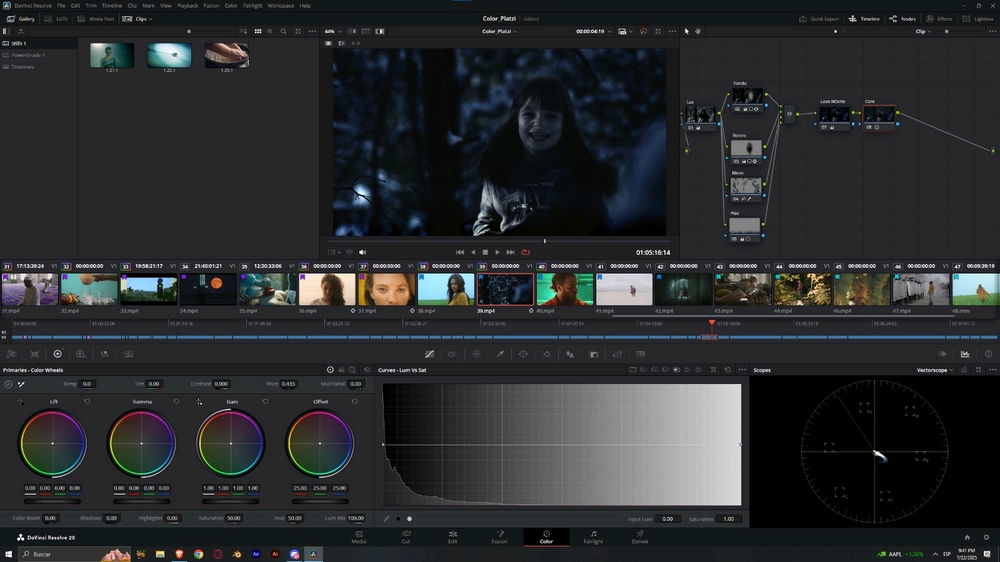Select the white point picker beside Gain
This screenshot has width=1000, height=562.
[200, 402]
